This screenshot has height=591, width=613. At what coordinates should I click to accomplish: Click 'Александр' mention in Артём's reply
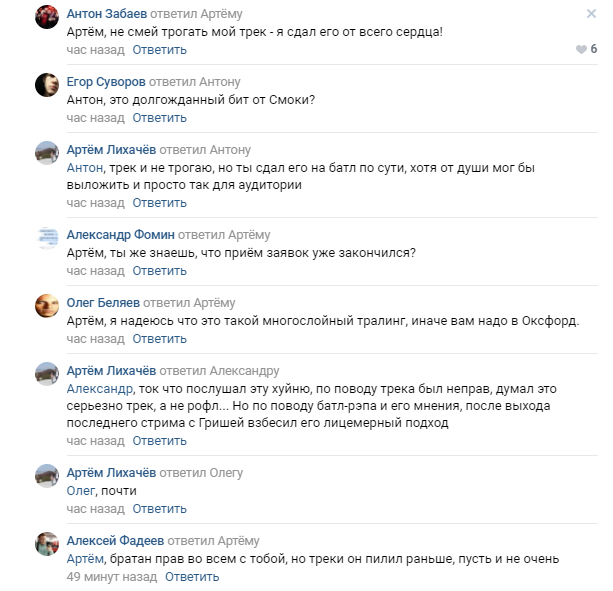99,389
